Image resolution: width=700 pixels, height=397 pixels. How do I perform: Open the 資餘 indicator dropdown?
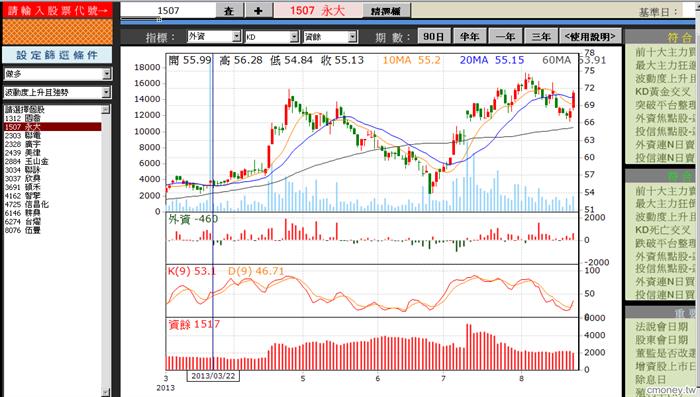[330, 37]
